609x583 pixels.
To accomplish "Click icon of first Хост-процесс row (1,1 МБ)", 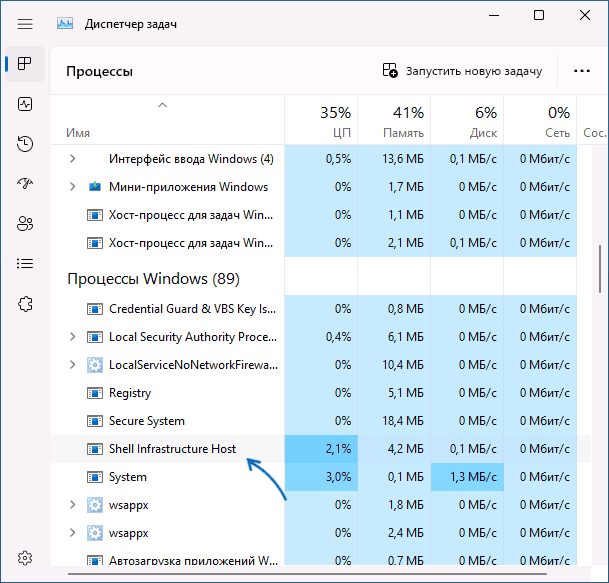I will pyautogui.click(x=95, y=215).
